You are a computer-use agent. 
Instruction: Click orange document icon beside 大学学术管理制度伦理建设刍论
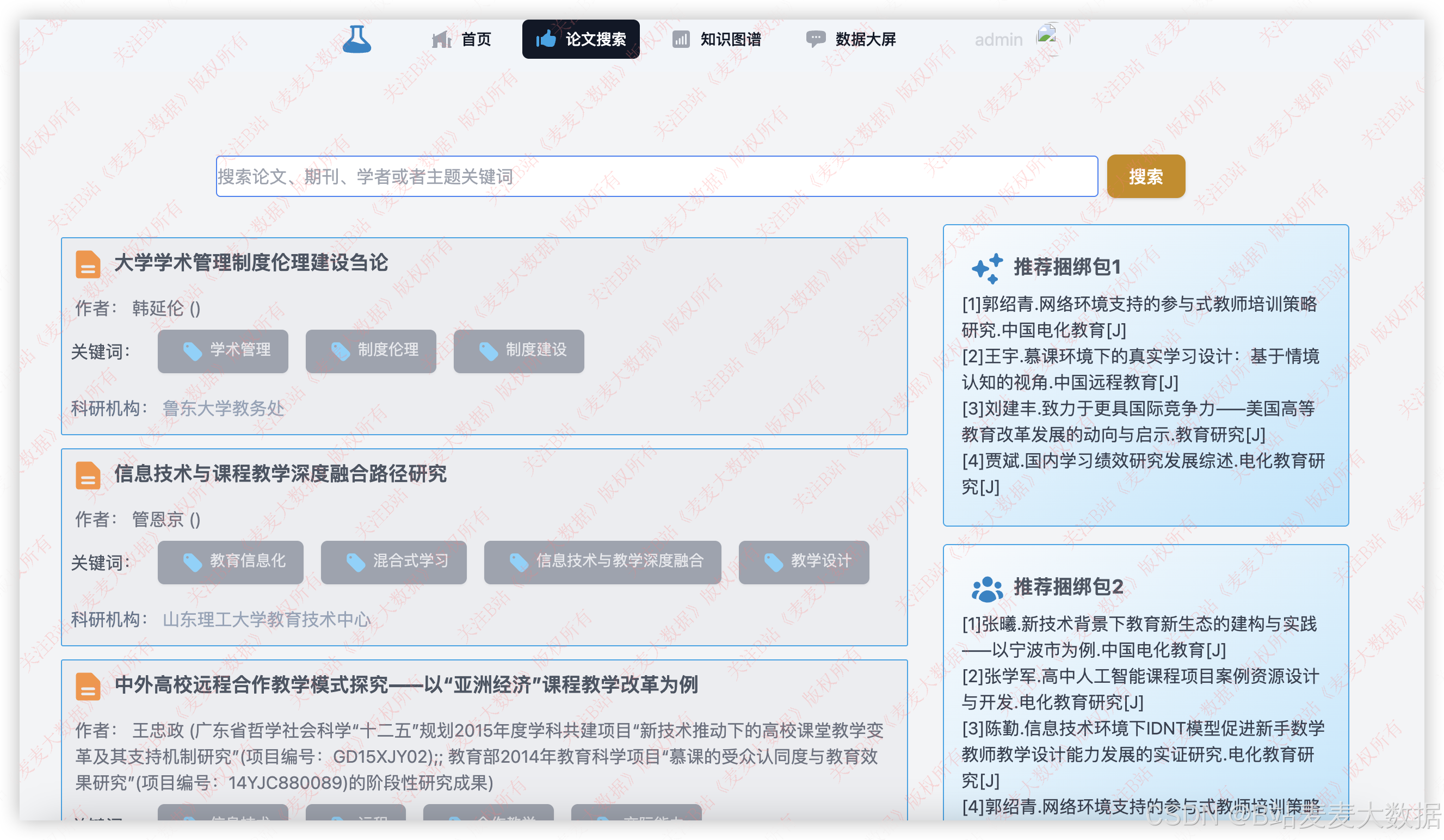(x=88, y=264)
